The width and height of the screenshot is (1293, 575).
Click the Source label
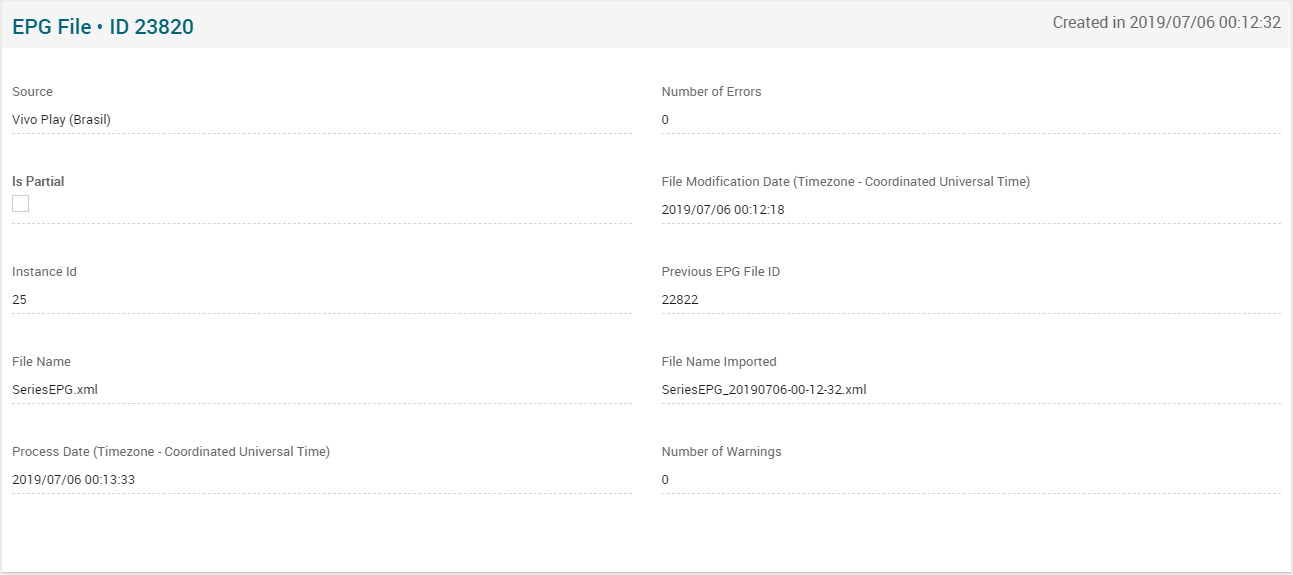click(32, 92)
